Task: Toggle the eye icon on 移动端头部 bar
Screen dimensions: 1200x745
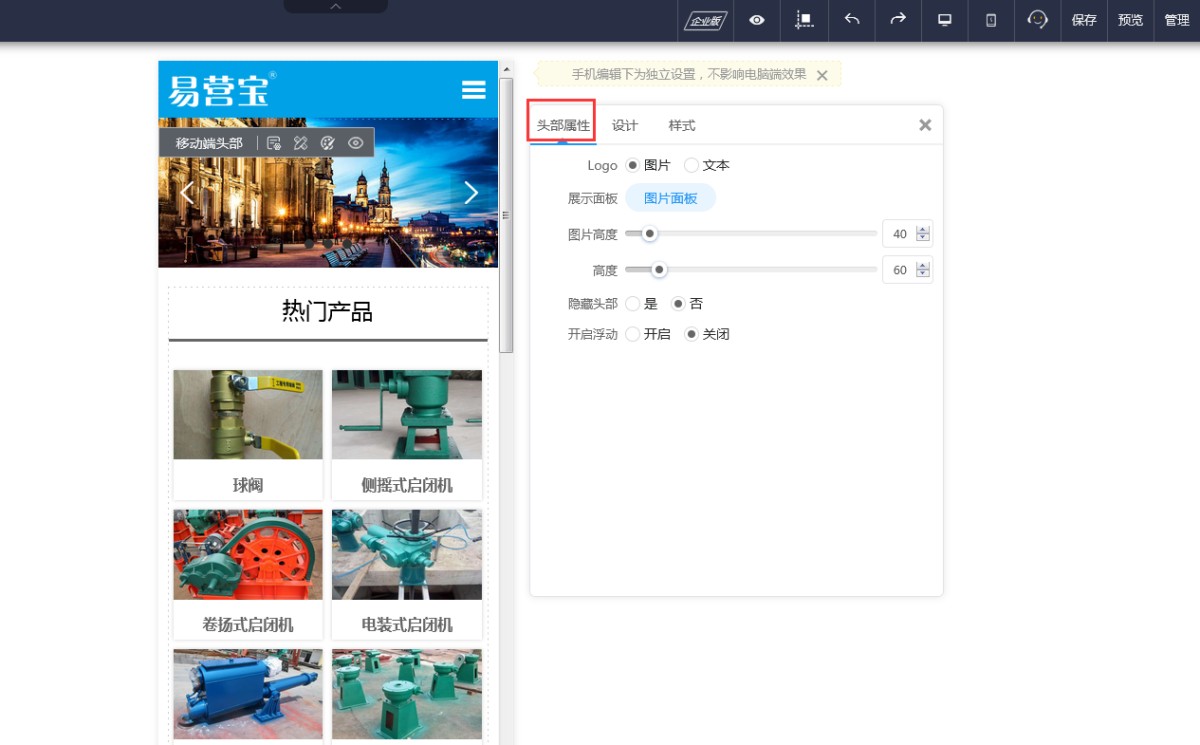Action: tap(355, 143)
